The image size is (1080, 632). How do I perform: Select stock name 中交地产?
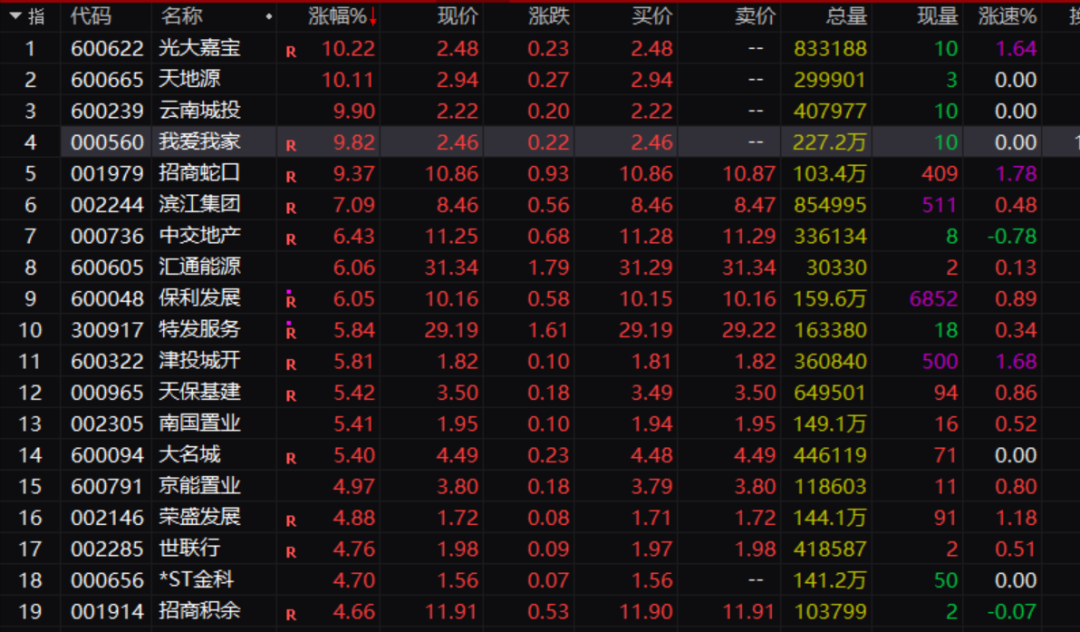click(x=200, y=235)
